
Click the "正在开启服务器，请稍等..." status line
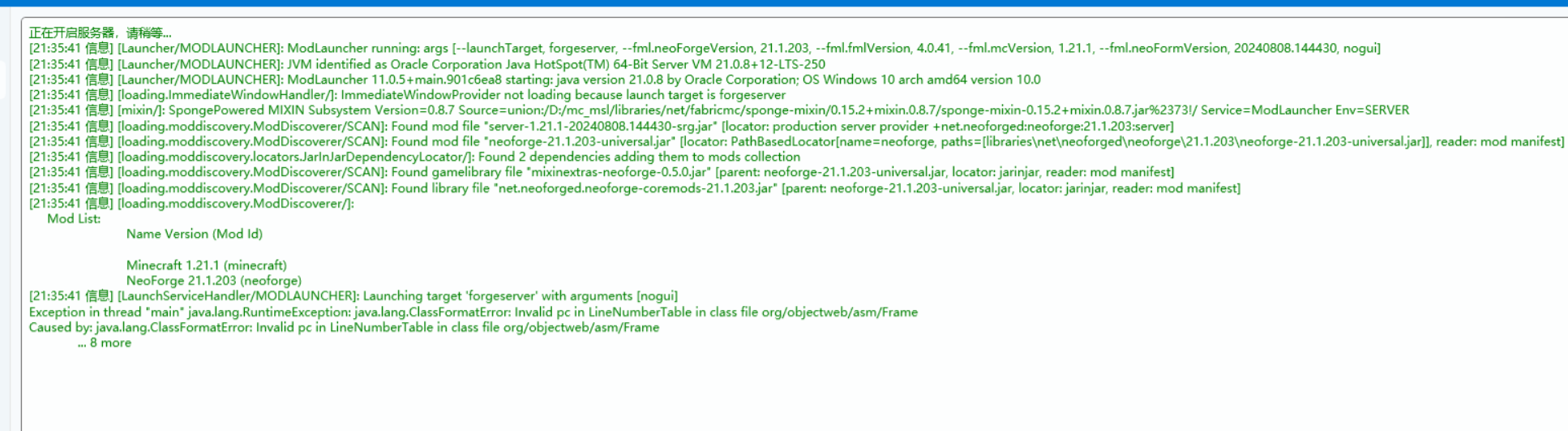pyautogui.click(x=100, y=33)
